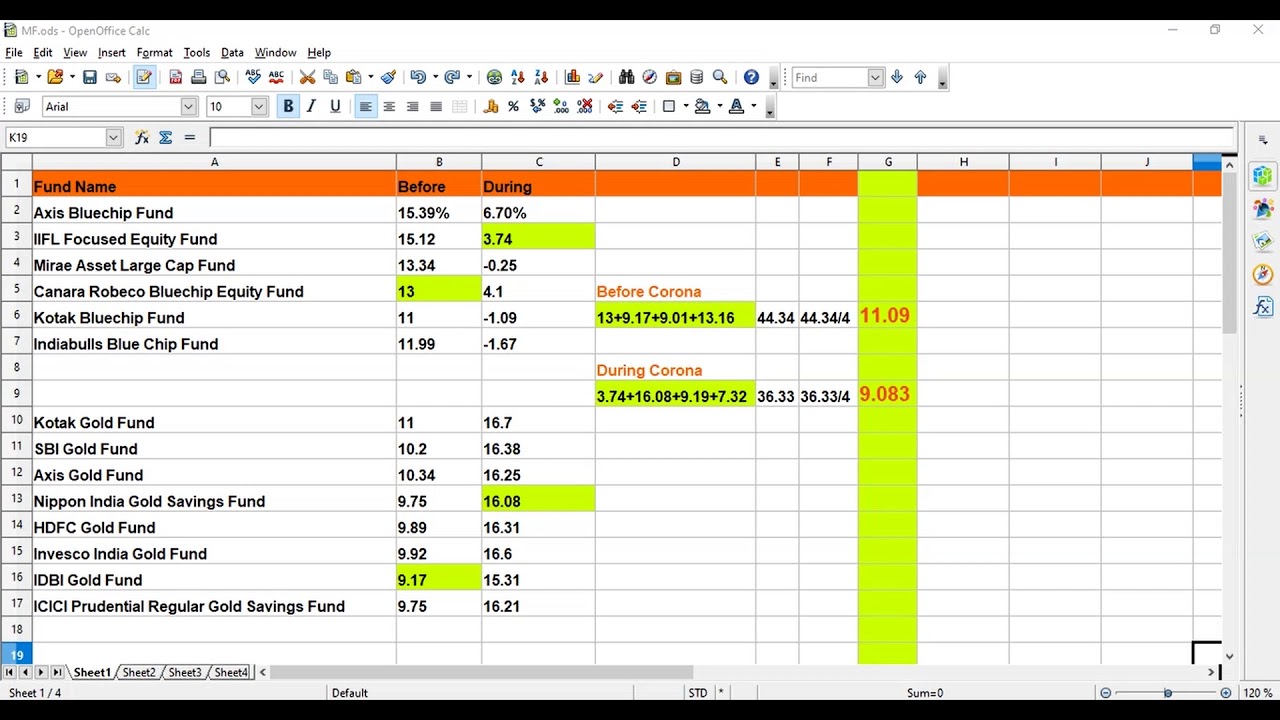The width and height of the screenshot is (1280, 720).
Task: Toggle Underline formatting
Action: [335, 106]
